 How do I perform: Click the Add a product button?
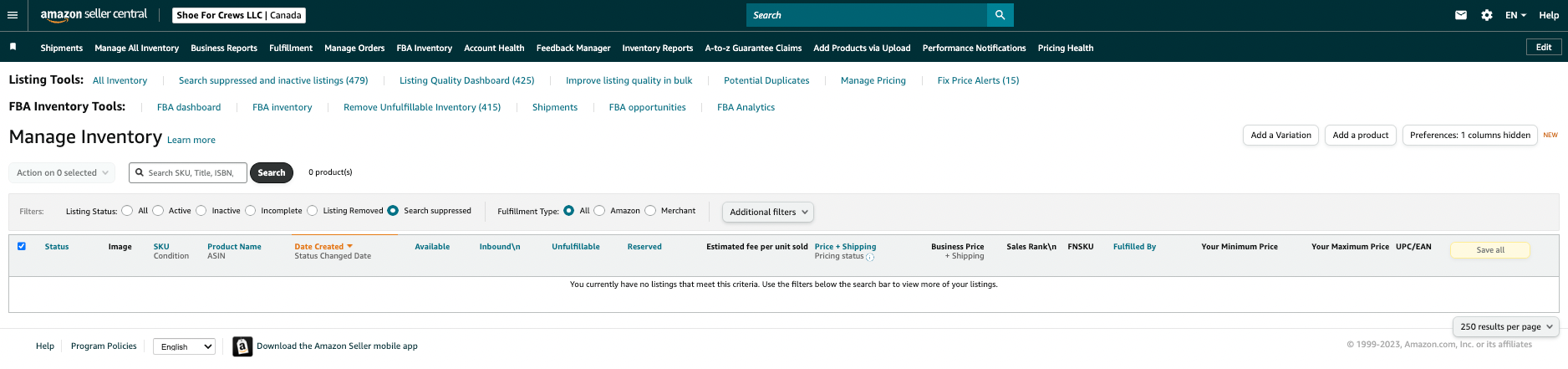point(1360,136)
